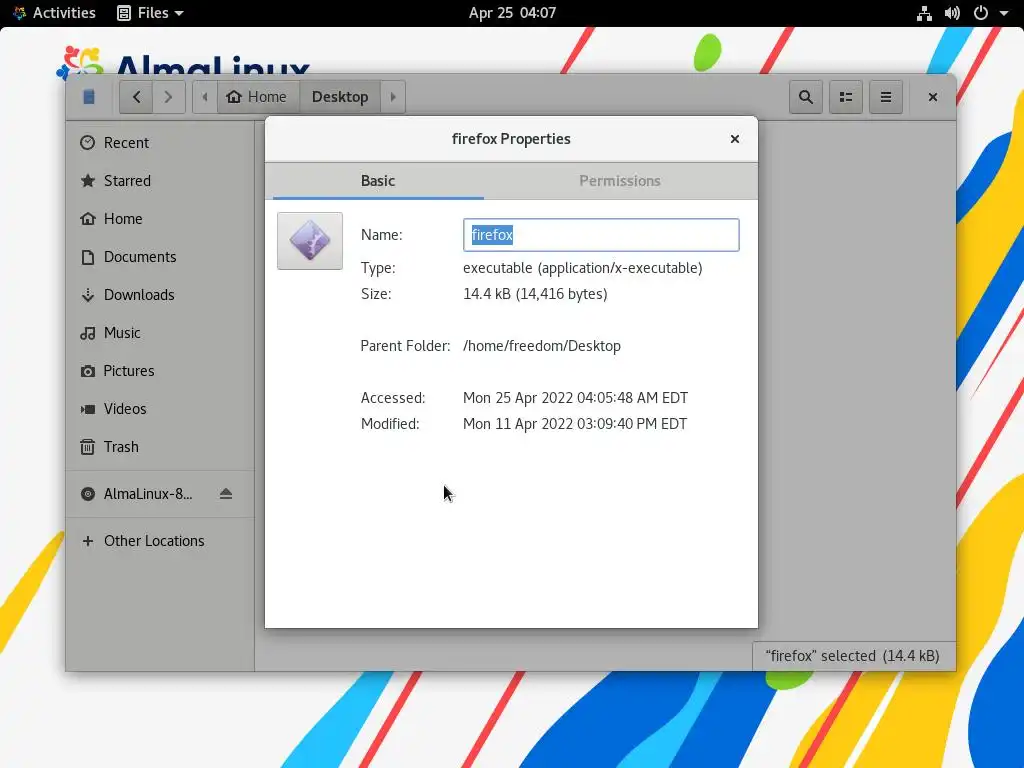Screen dimensions: 1024x768
Task: Click the "firefox" selected status text
Action: [852, 656]
